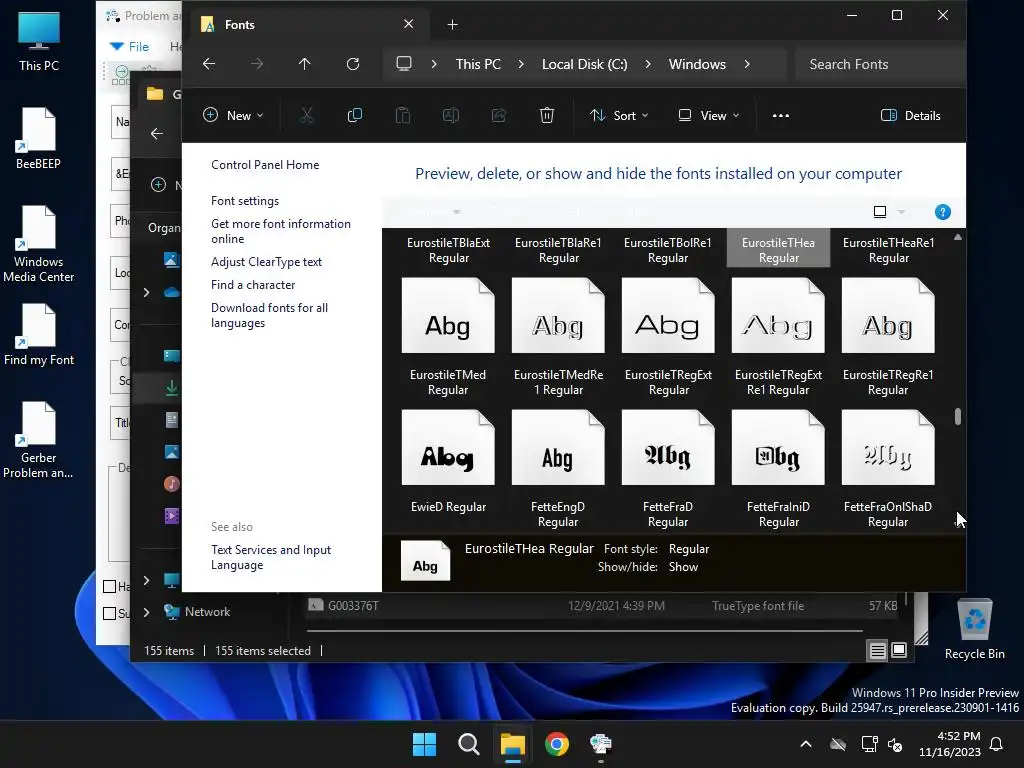This screenshot has width=1024, height=768.
Task: Open Recycle Bin on desktop
Action: tap(975, 628)
